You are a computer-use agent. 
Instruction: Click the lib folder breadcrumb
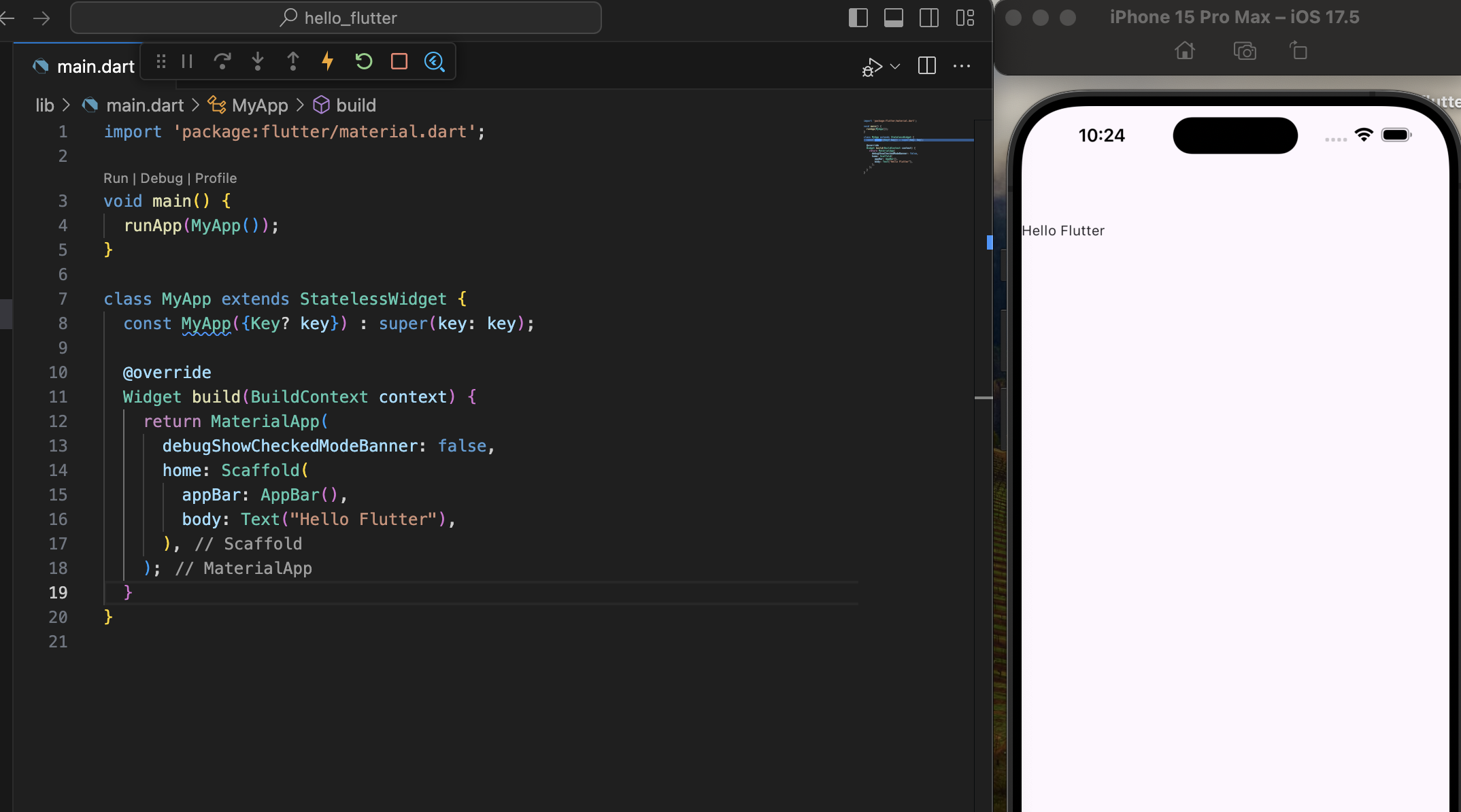coord(45,105)
